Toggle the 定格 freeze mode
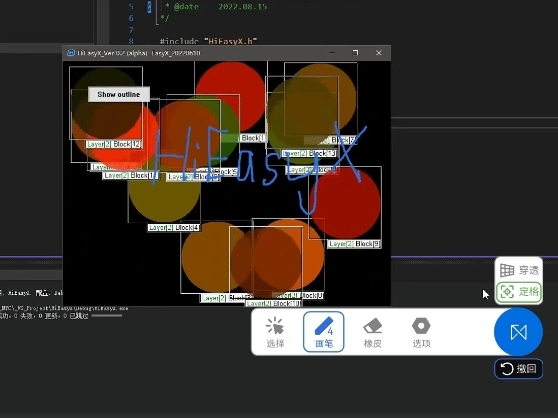558x418 pixels. (519, 292)
